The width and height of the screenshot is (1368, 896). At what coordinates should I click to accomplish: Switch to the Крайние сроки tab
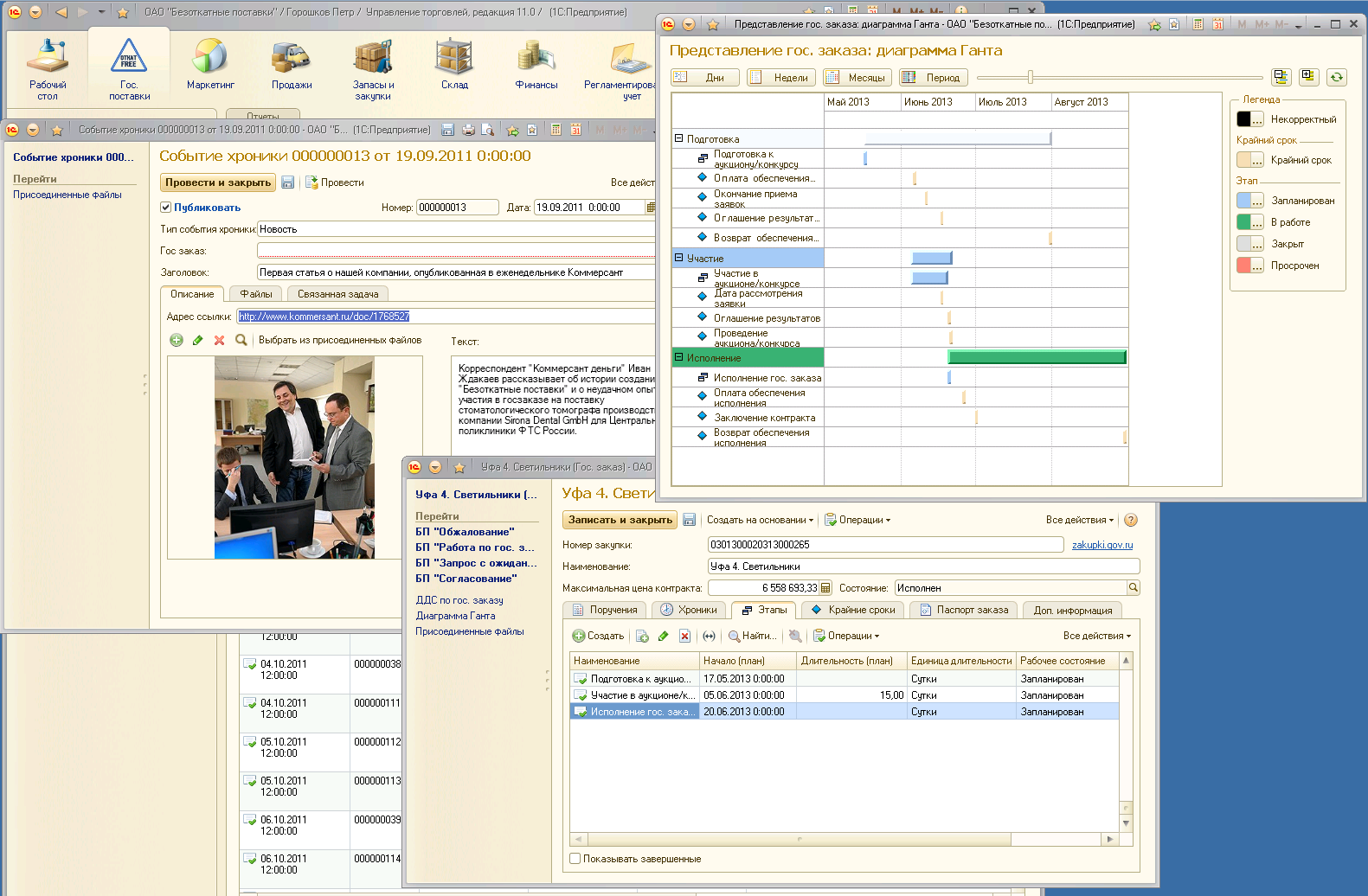pyautogui.click(x=853, y=610)
